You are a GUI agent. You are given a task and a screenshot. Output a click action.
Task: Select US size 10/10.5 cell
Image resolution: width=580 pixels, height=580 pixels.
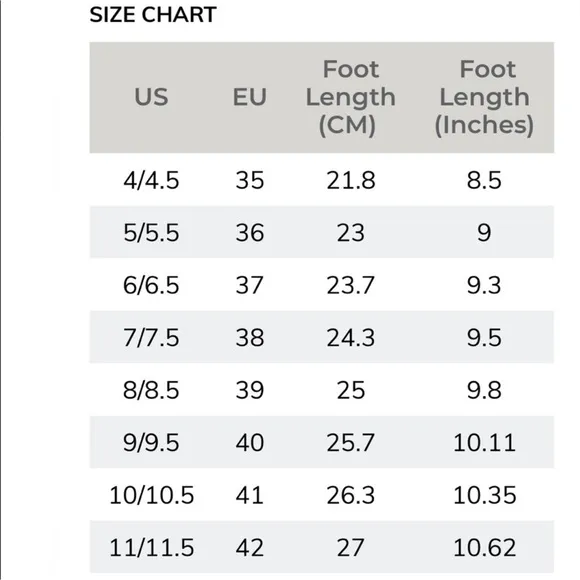(151, 495)
